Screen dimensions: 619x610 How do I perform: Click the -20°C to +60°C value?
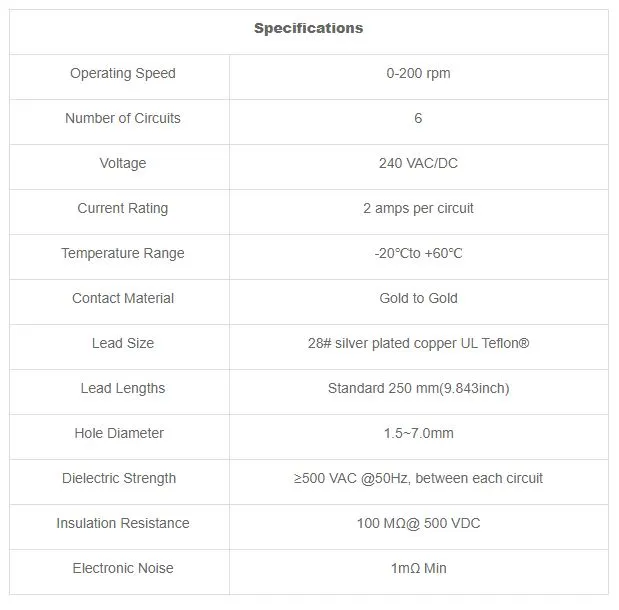[418, 253]
